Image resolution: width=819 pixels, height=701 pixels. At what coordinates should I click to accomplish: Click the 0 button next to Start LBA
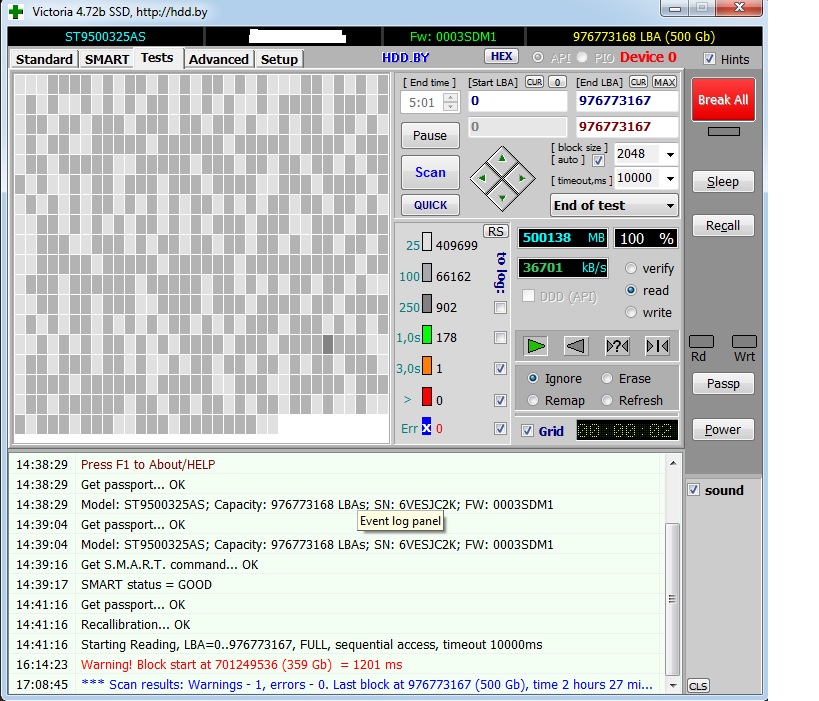(558, 82)
